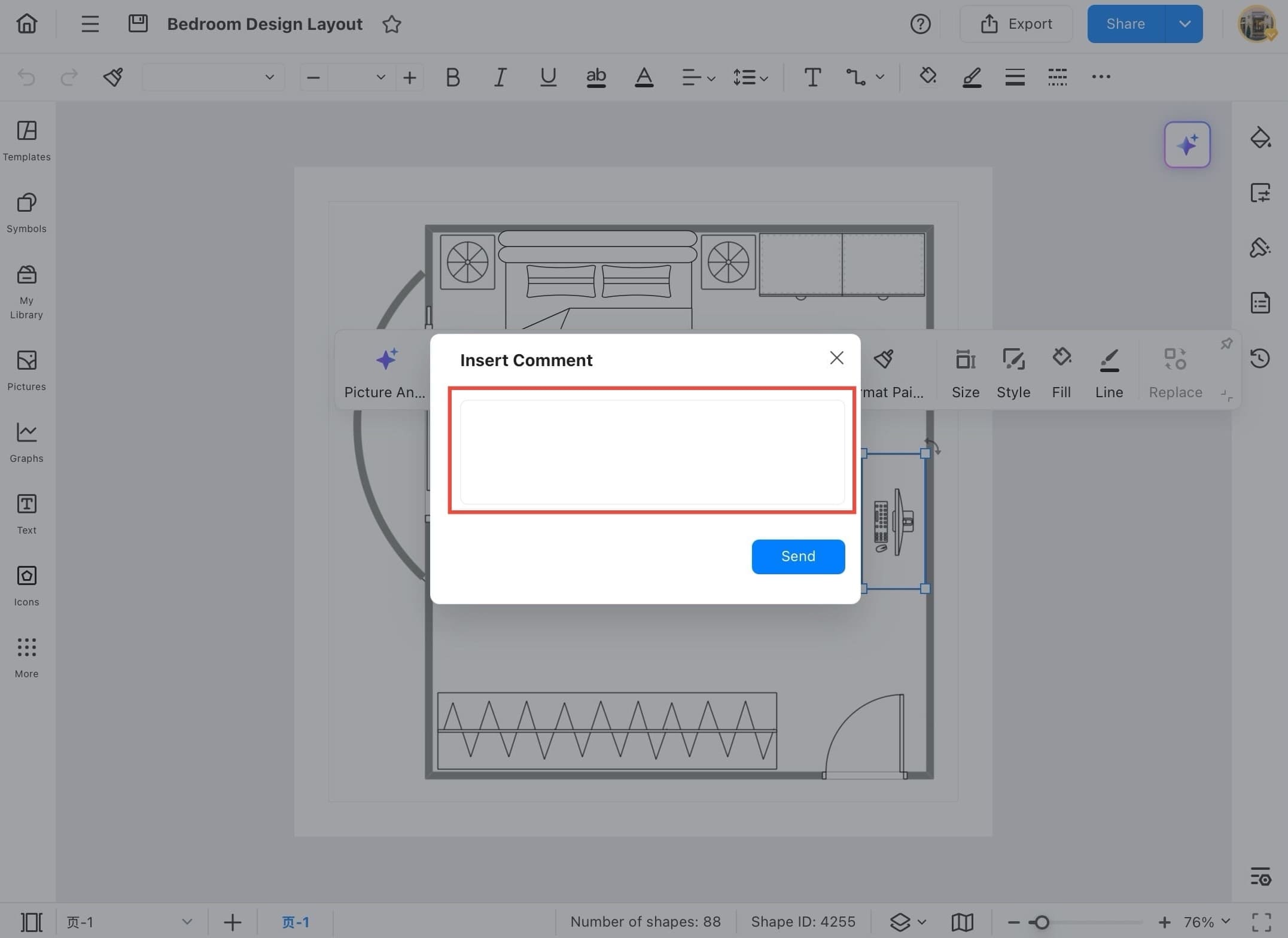Activate the Format Painter tool
The height and width of the screenshot is (938, 1288).
(x=112, y=77)
